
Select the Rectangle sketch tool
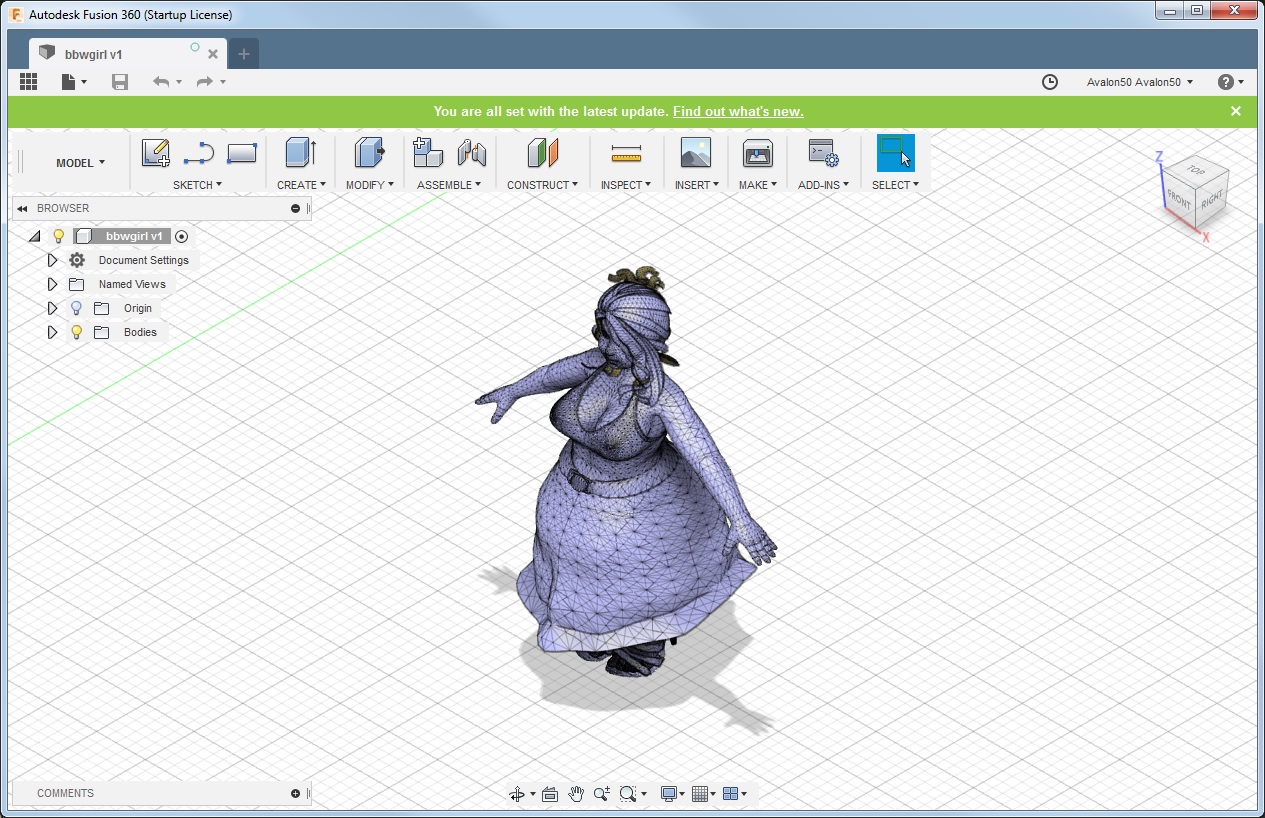tap(242, 153)
